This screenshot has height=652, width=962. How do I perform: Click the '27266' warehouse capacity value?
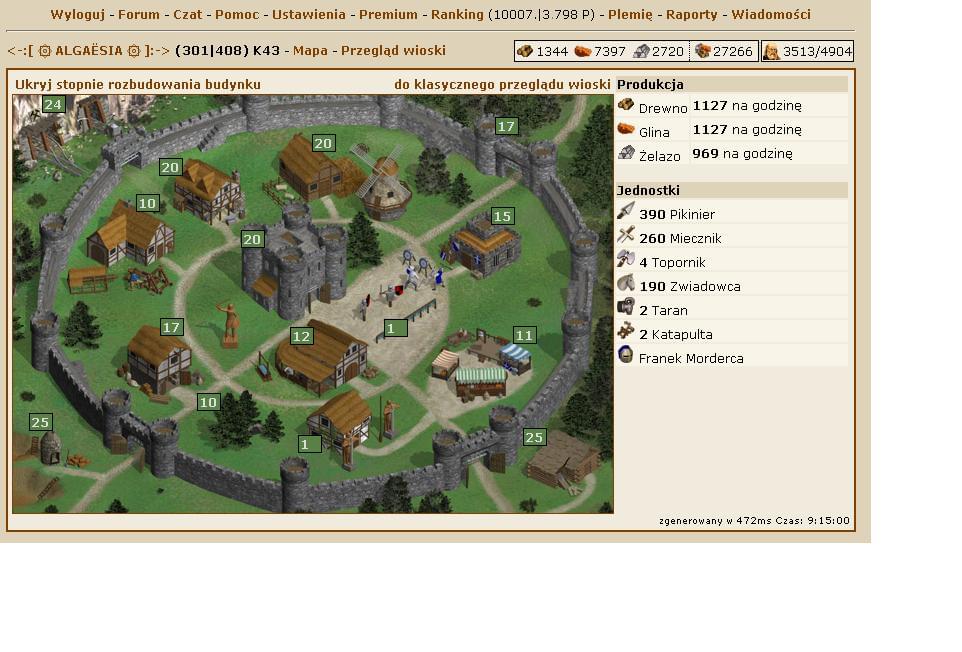[733, 52]
